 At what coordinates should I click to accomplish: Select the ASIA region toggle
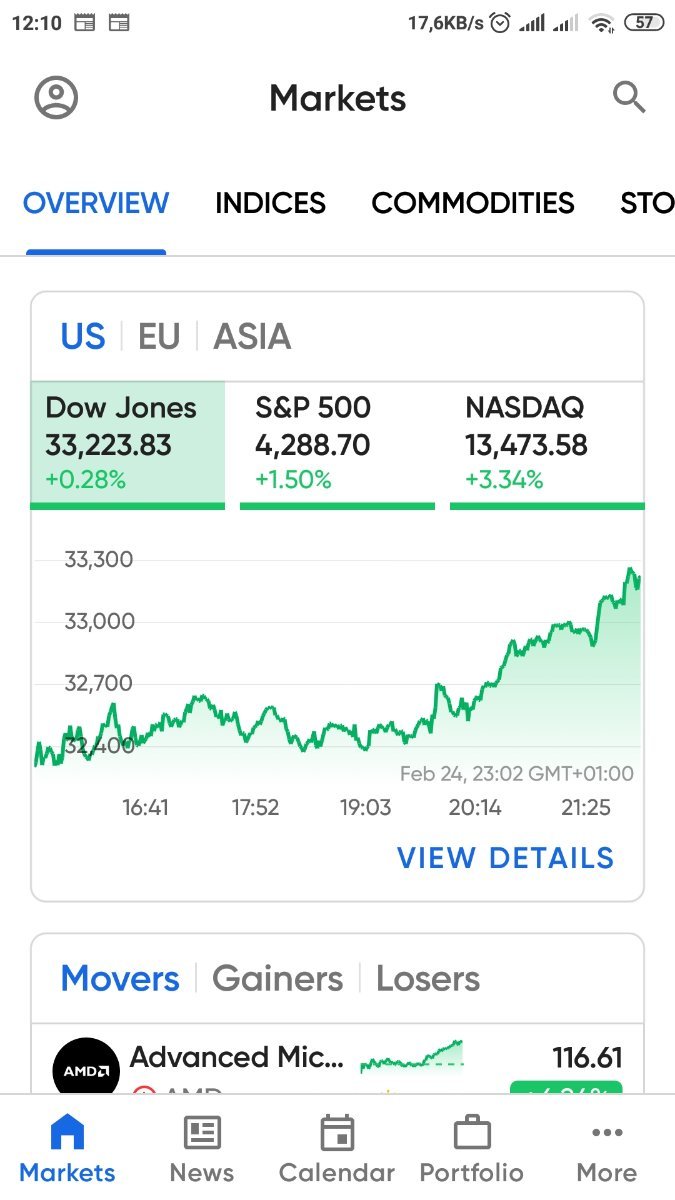pos(252,337)
